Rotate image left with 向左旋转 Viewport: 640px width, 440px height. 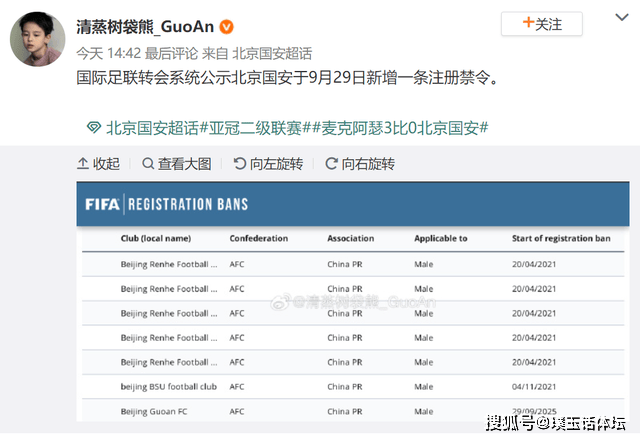click(240, 164)
